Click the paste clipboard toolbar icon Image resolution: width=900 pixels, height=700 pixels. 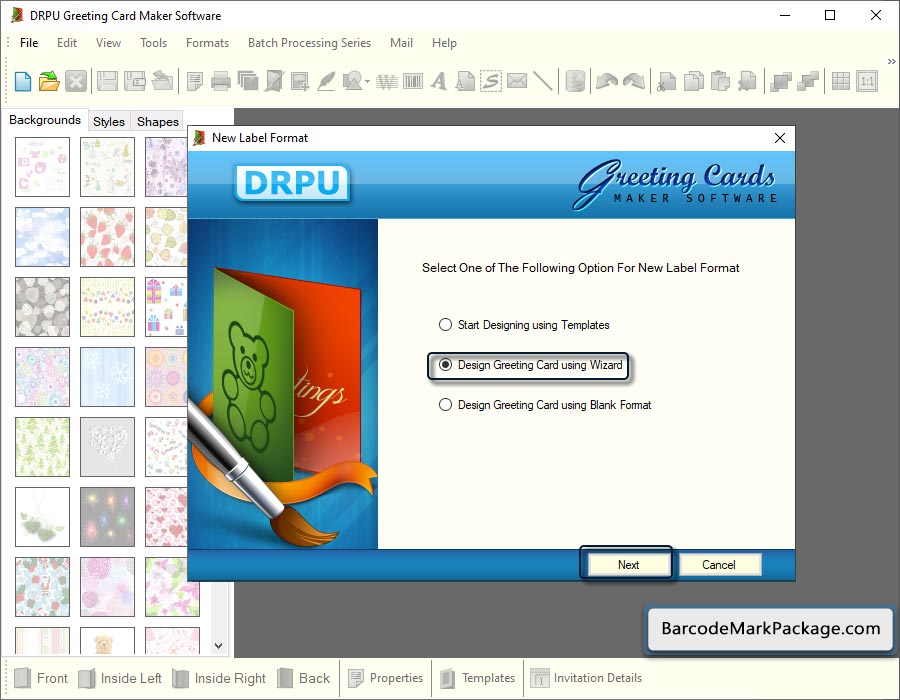coord(720,81)
